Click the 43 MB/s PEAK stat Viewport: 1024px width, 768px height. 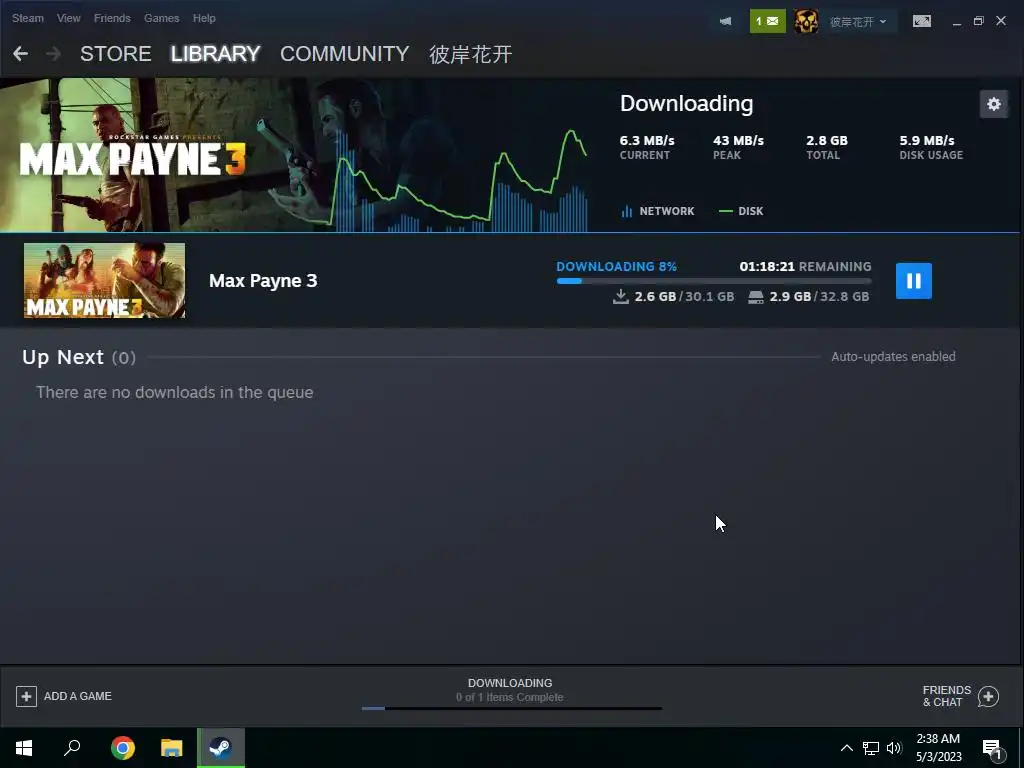pos(738,147)
